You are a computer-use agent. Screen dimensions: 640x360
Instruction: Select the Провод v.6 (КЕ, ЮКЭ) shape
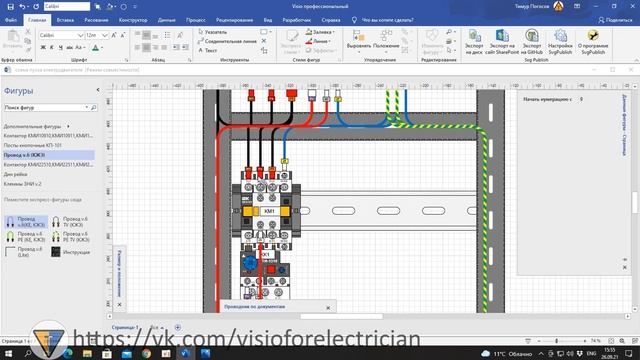(26, 222)
